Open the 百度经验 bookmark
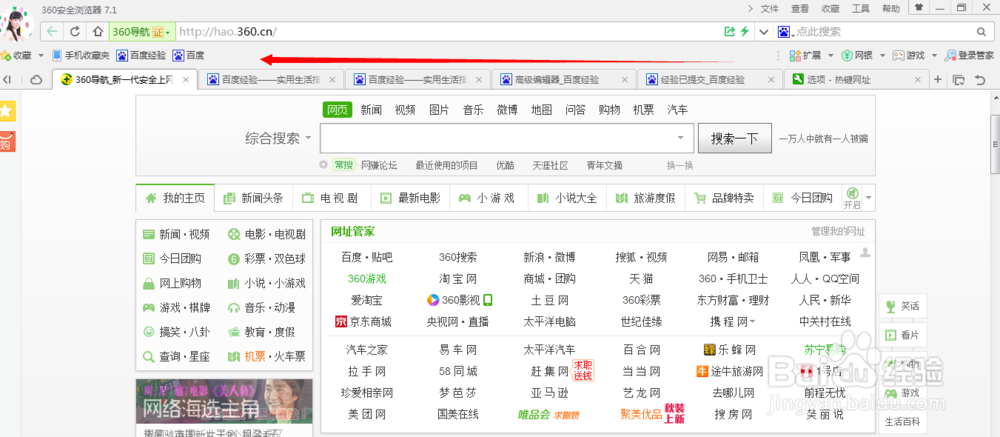The height and width of the screenshot is (437, 1000). click(x=141, y=56)
